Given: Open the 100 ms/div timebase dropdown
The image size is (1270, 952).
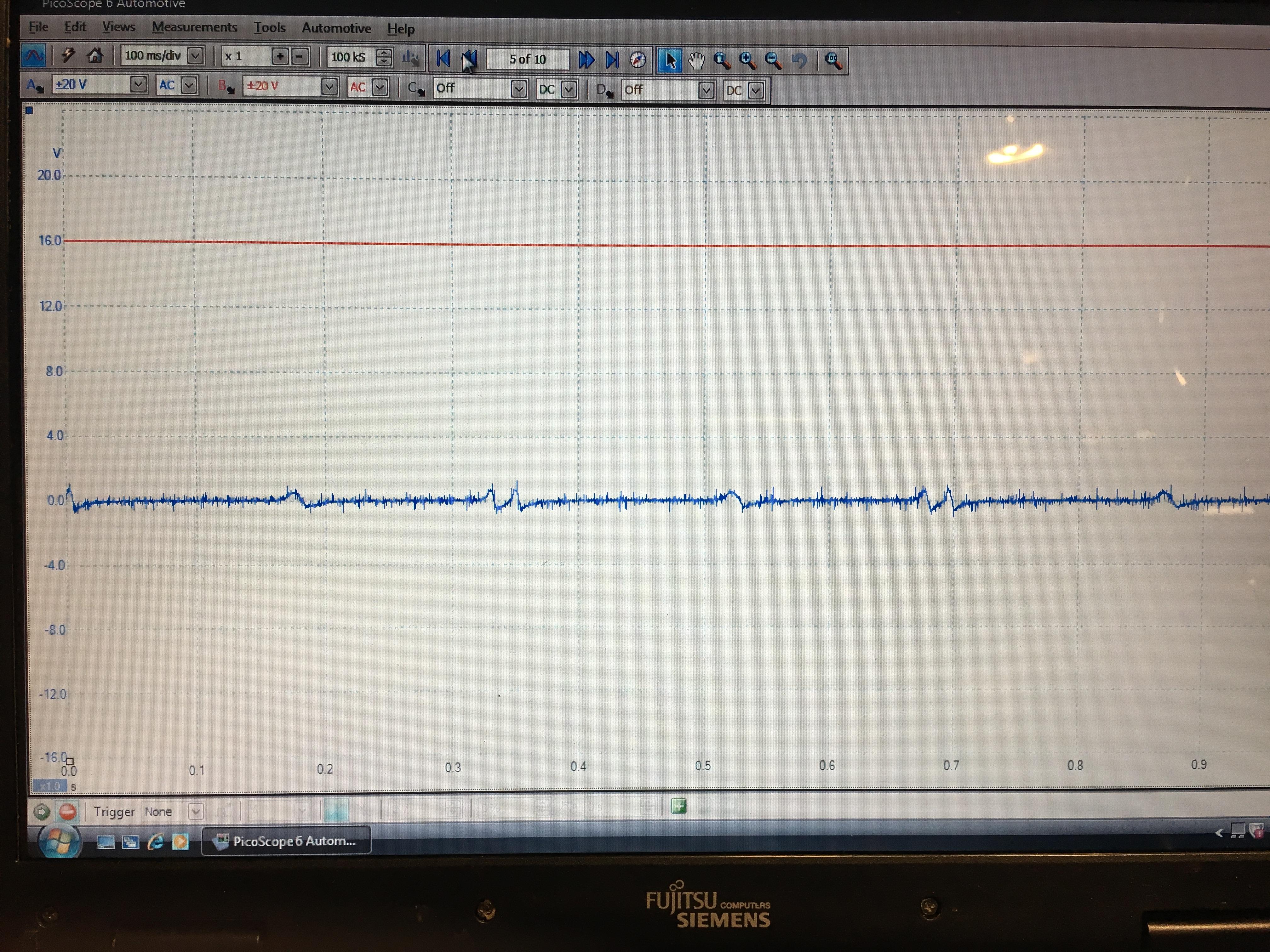Looking at the screenshot, I should coord(196,56).
